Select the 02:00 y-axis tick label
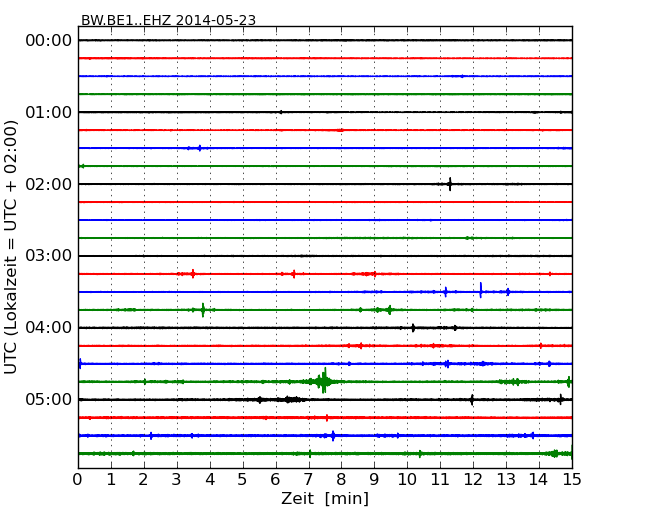The height and width of the screenshot is (520, 650). tap(49, 184)
